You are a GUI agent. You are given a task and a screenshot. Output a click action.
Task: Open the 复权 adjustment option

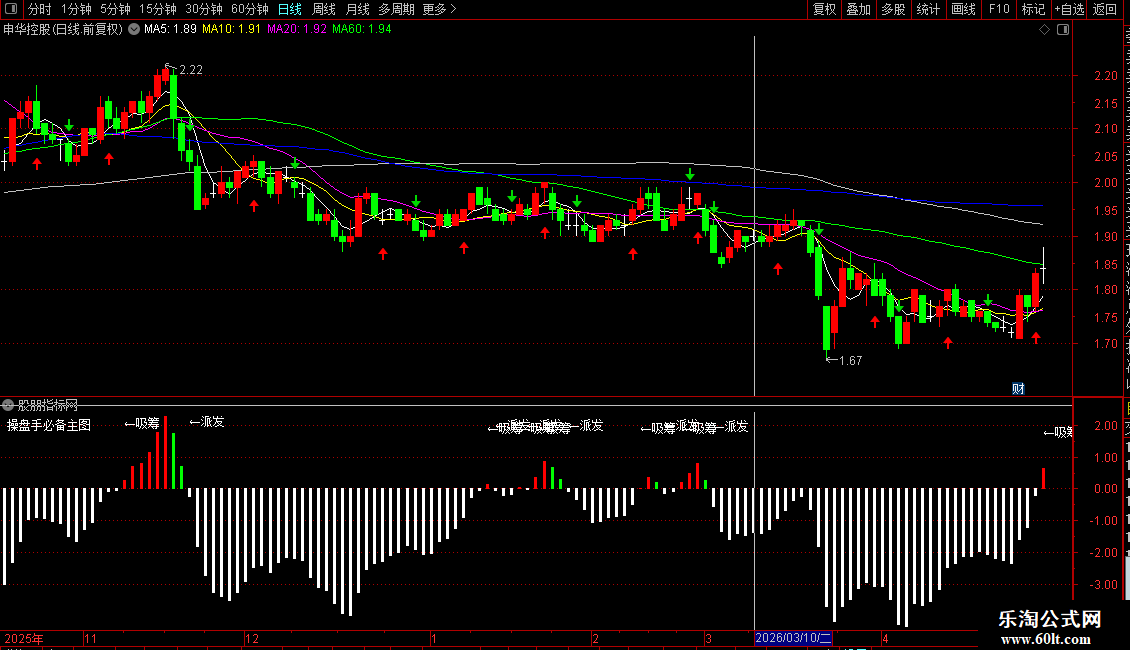(x=824, y=9)
